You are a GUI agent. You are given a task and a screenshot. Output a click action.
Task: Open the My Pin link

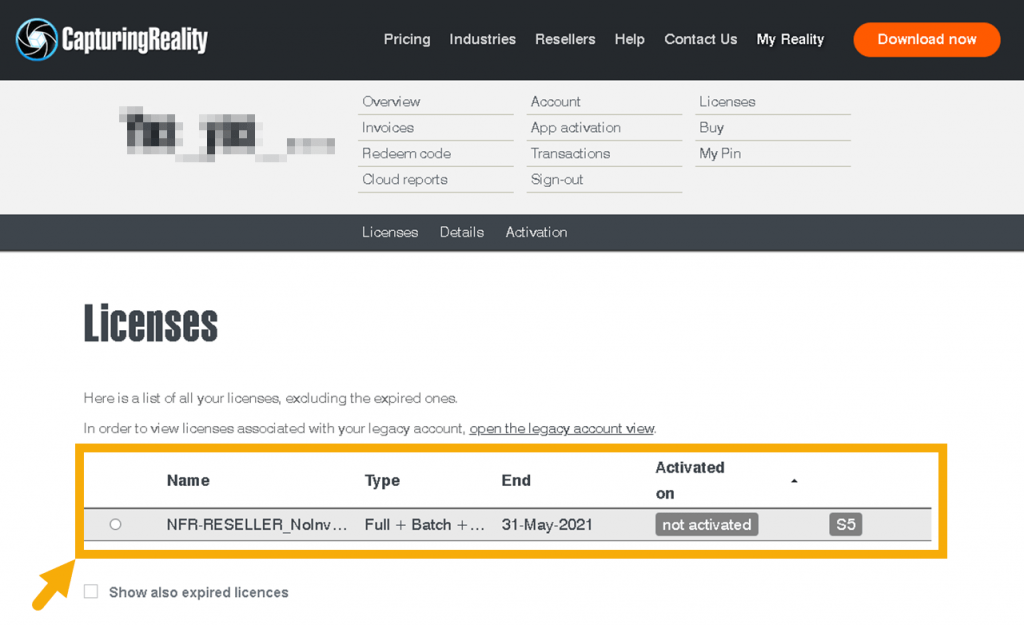pos(720,153)
